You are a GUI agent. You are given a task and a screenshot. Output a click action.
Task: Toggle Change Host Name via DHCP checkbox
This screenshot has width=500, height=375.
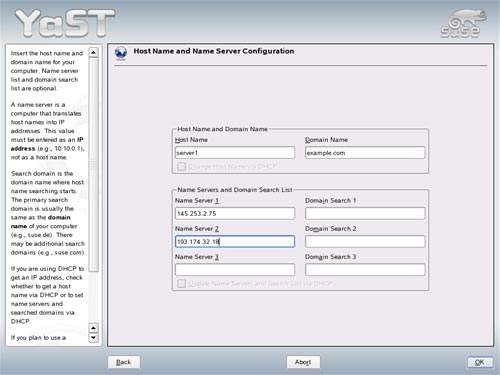click(181, 166)
